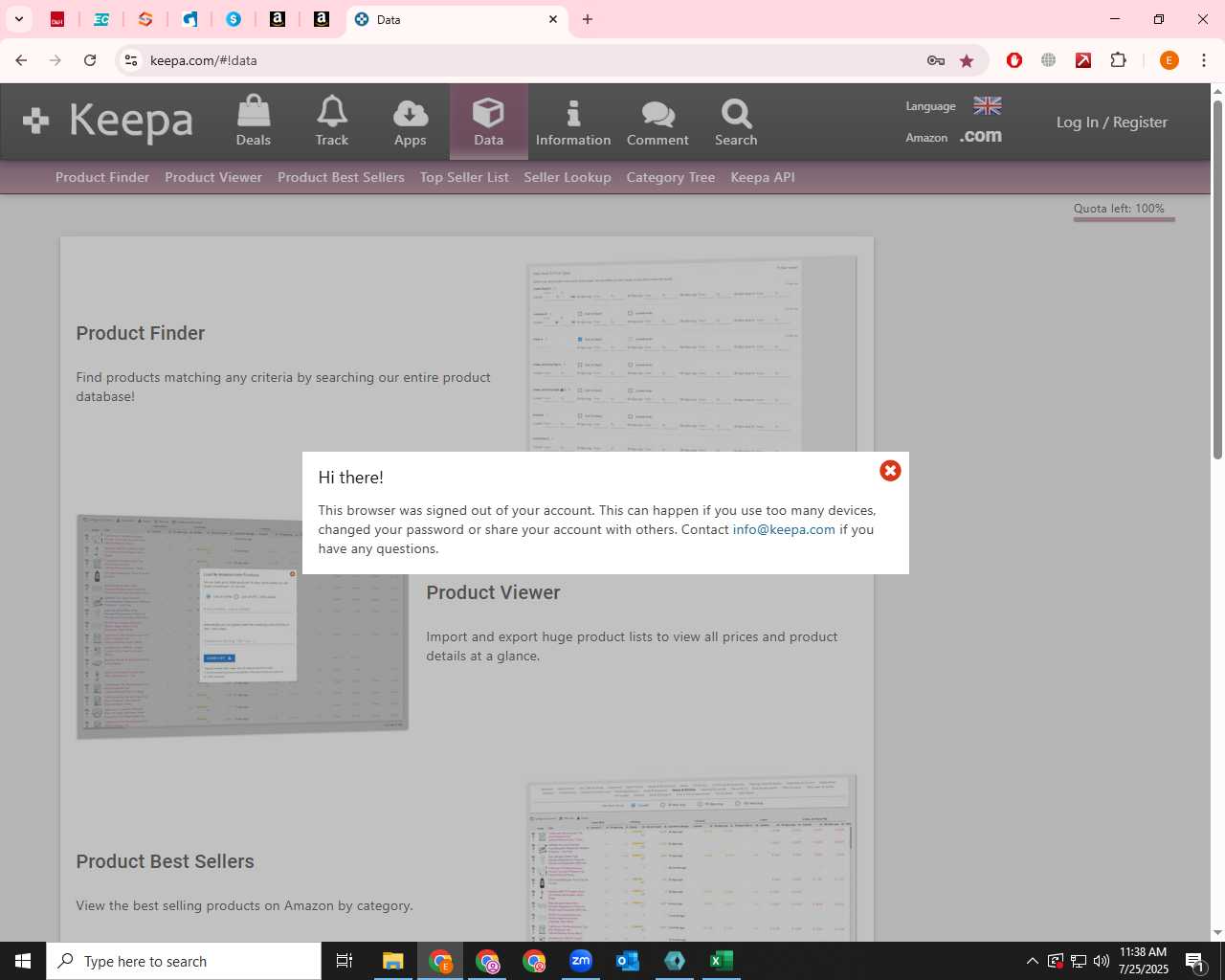Open Windows Start menu
1225x980 pixels.
(23, 961)
